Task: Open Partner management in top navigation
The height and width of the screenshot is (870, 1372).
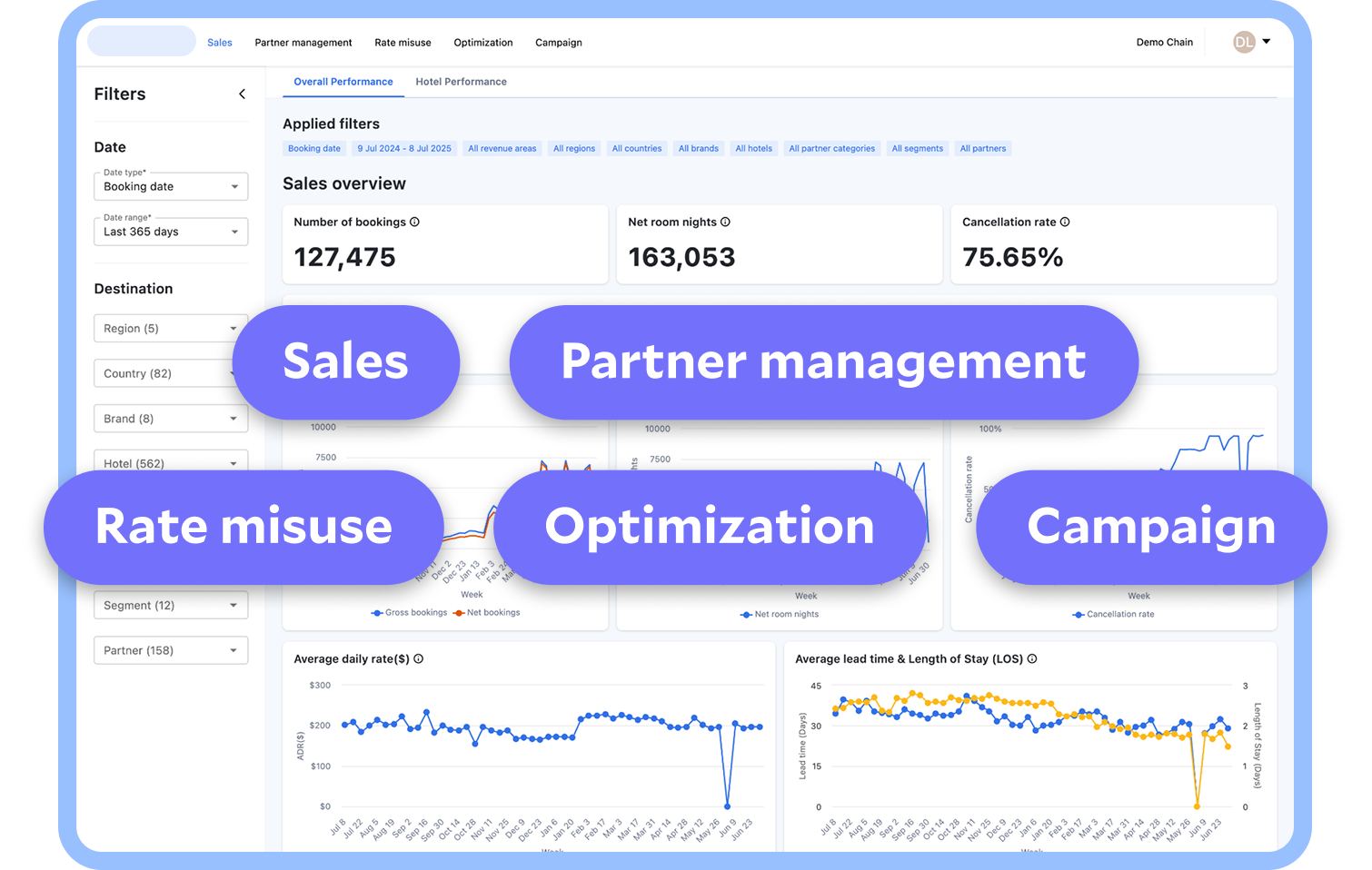Action: [303, 43]
